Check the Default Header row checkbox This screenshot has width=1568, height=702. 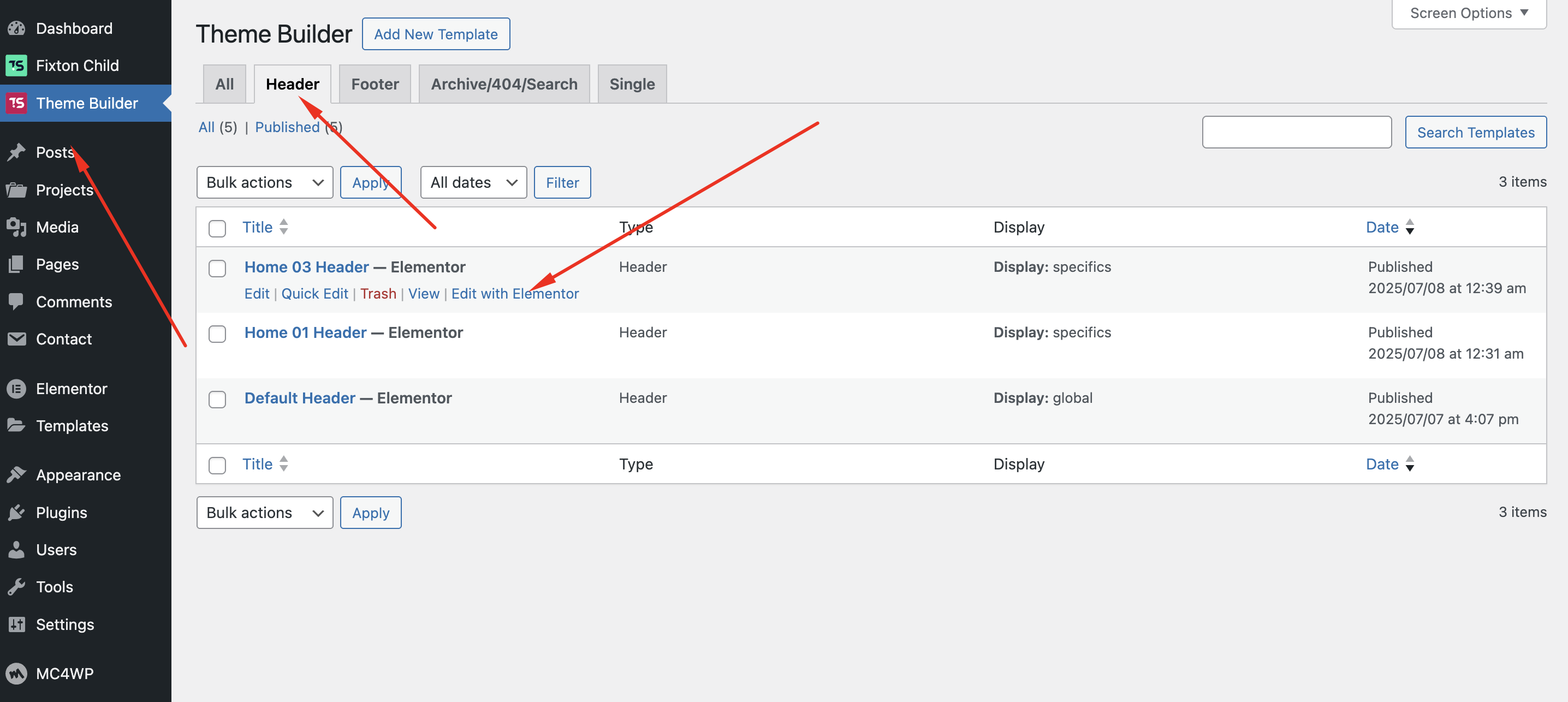(217, 400)
